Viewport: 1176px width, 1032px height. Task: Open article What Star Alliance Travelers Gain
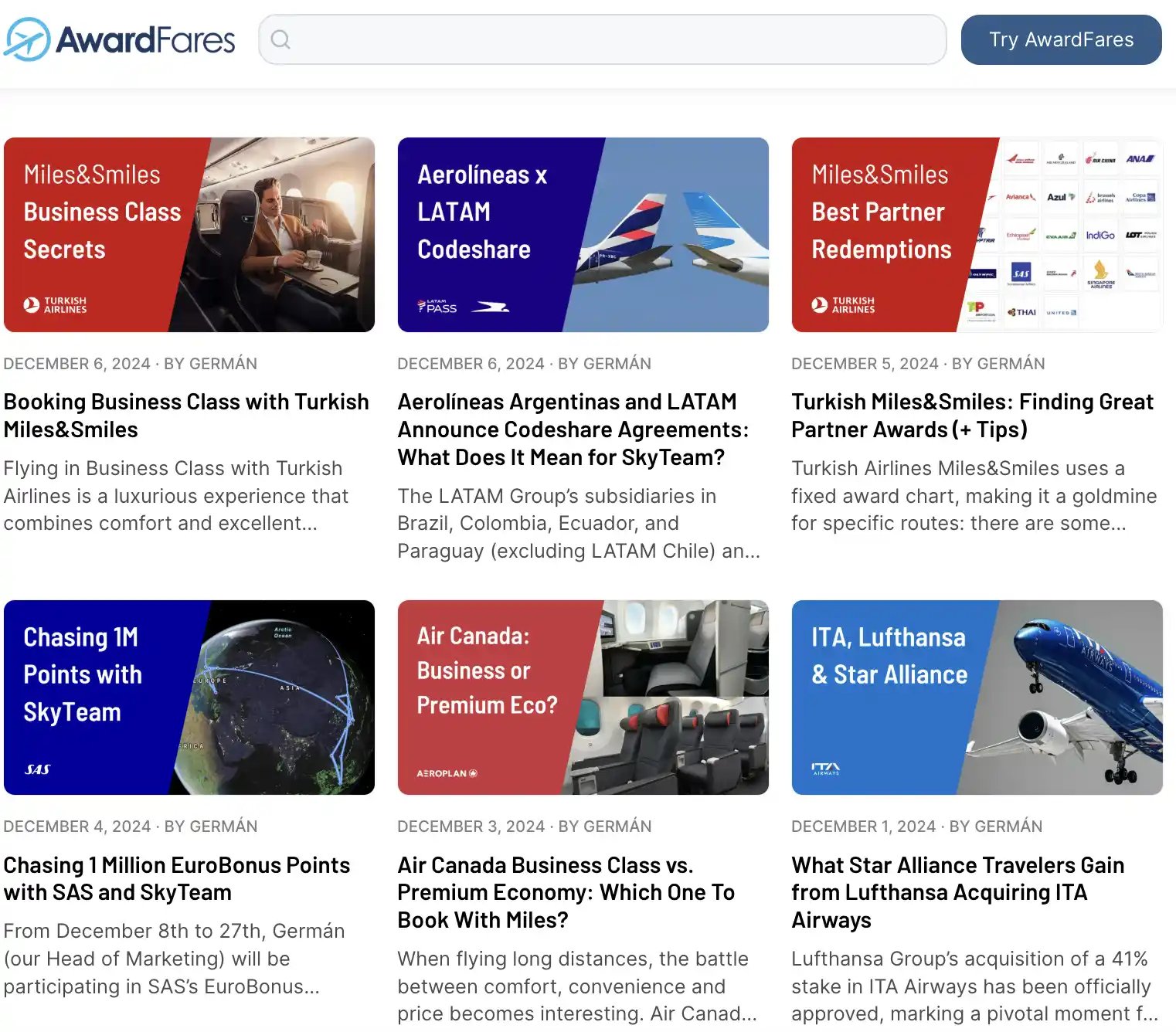958,892
